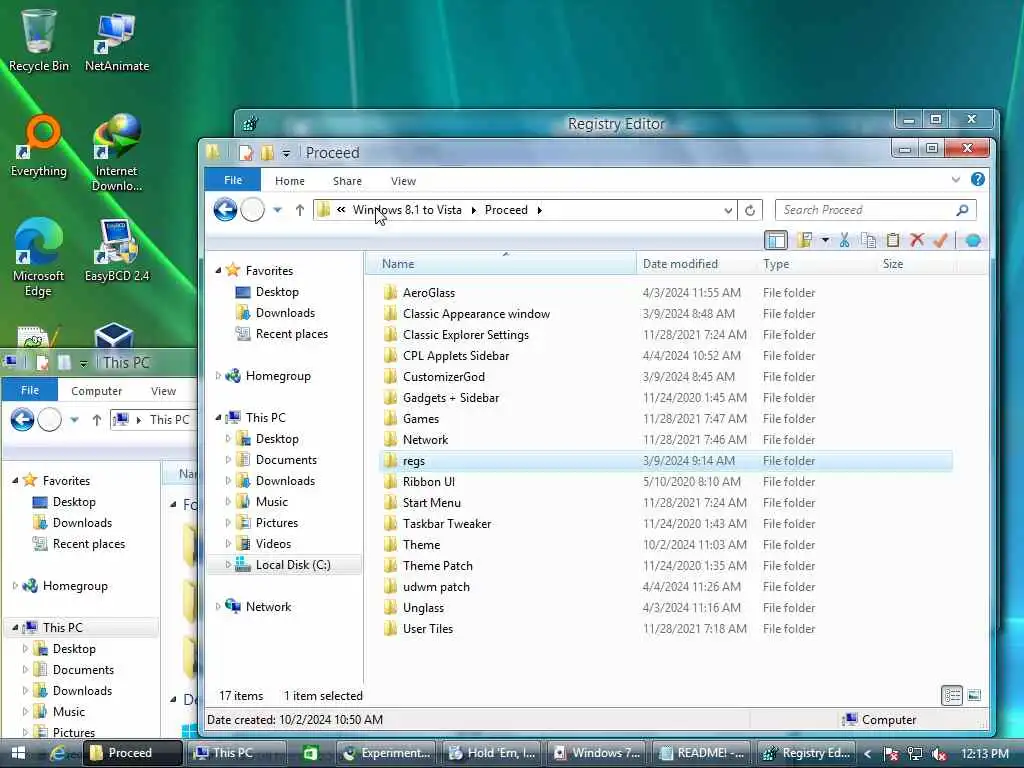Expand Network in Proceed navigation pane
Viewport: 1024px width, 768px height.
click(218, 607)
